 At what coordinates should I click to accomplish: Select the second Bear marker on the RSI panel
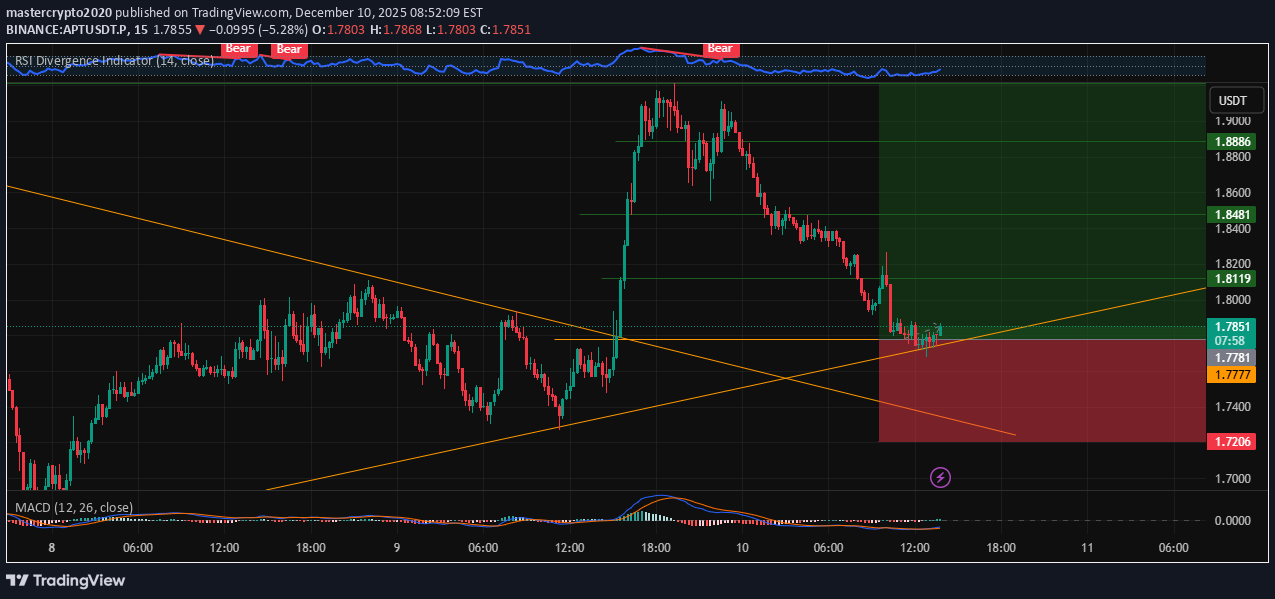(288, 49)
